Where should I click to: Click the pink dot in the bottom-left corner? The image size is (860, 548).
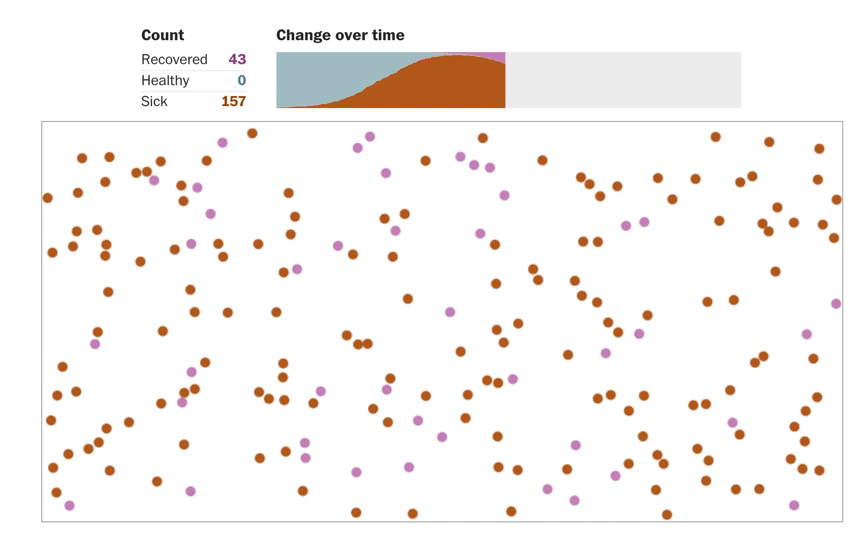point(69,505)
